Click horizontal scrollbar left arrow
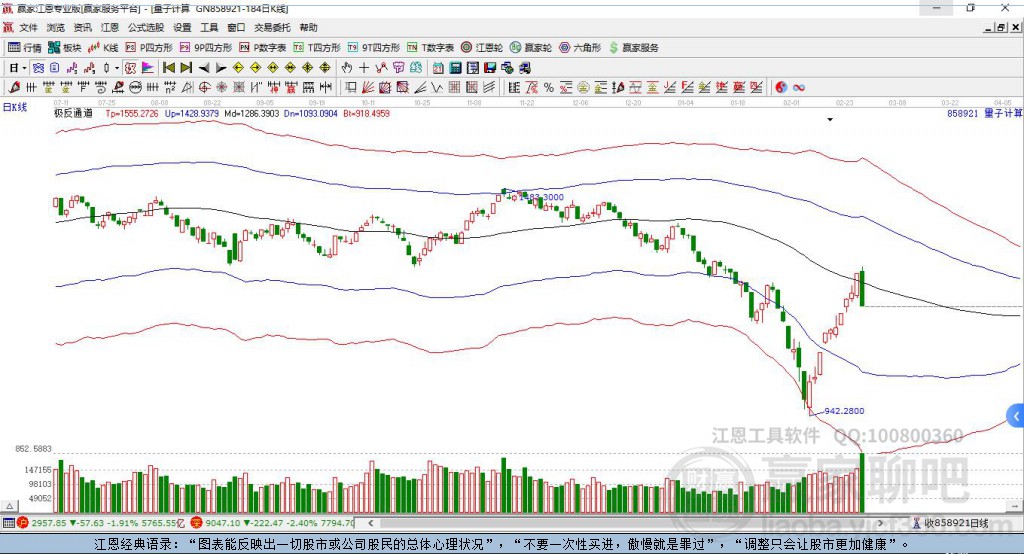Viewport: 1024px width, 554px height. (x=371, y=523)
